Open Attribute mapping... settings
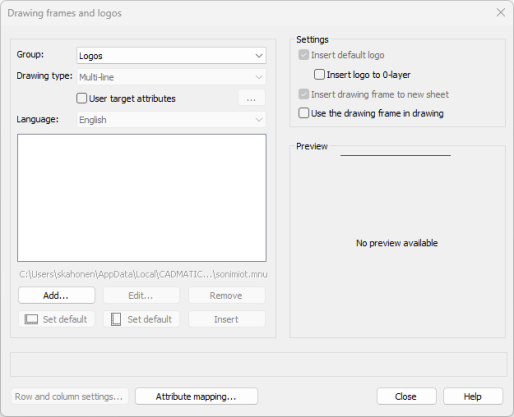This screenshot has width=514, height=417. [196, 396]
